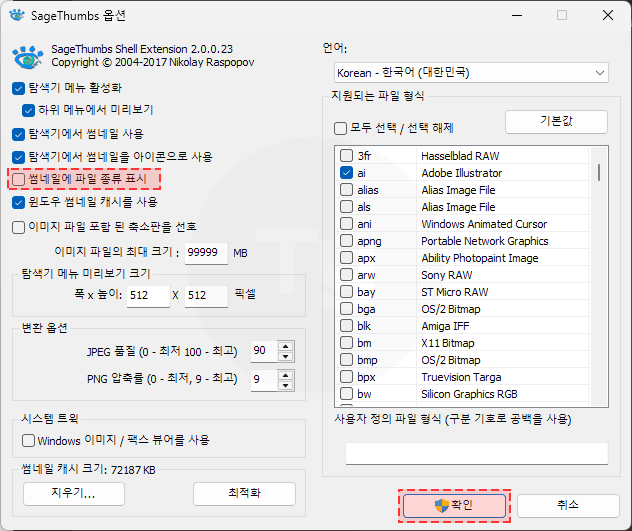Click the JPEG 품질 value field 90
The height and width of the screenshot is (531, 632).
point(264,351)
